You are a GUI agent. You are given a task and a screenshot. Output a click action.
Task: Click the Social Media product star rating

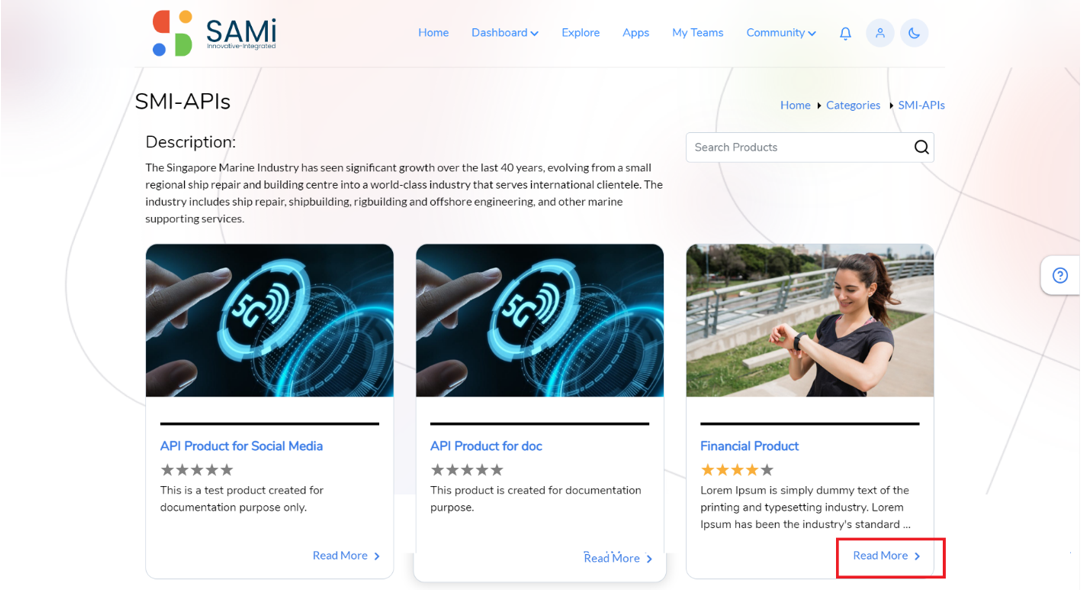[x=197, y=470]
